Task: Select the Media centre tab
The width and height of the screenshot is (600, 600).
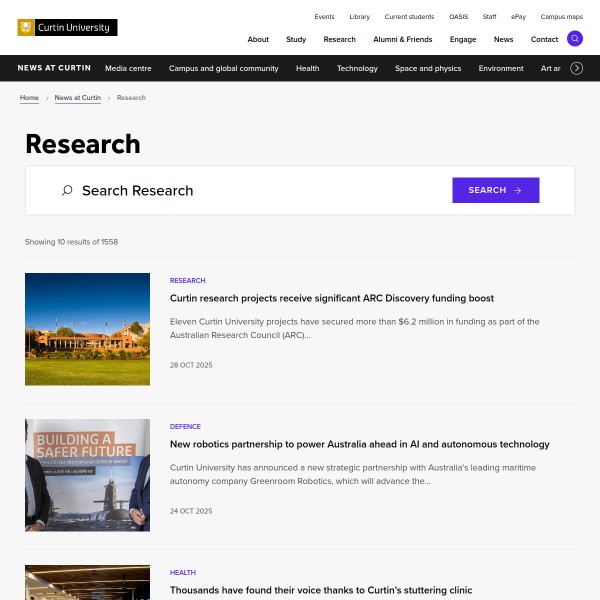Action: click(128, 68)
